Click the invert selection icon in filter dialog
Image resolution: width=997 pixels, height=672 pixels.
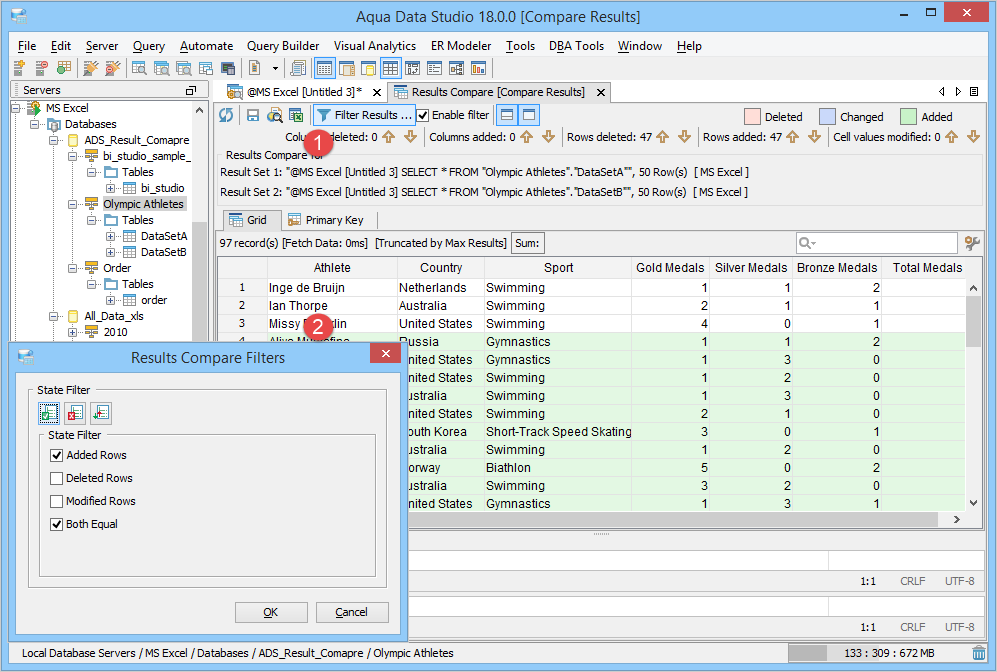click(100, 413)
